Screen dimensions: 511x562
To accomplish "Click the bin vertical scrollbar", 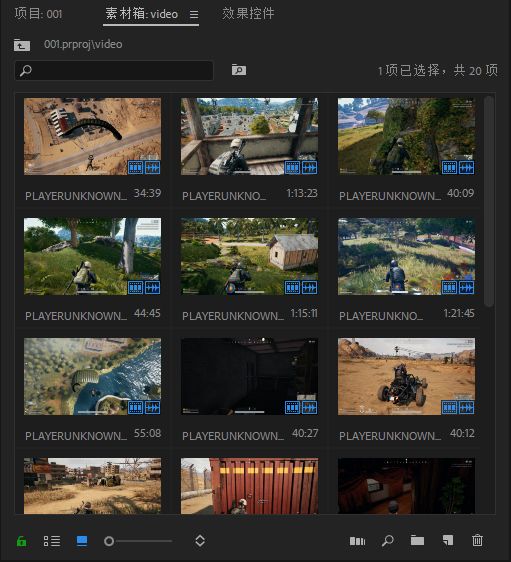I will 488,201.
